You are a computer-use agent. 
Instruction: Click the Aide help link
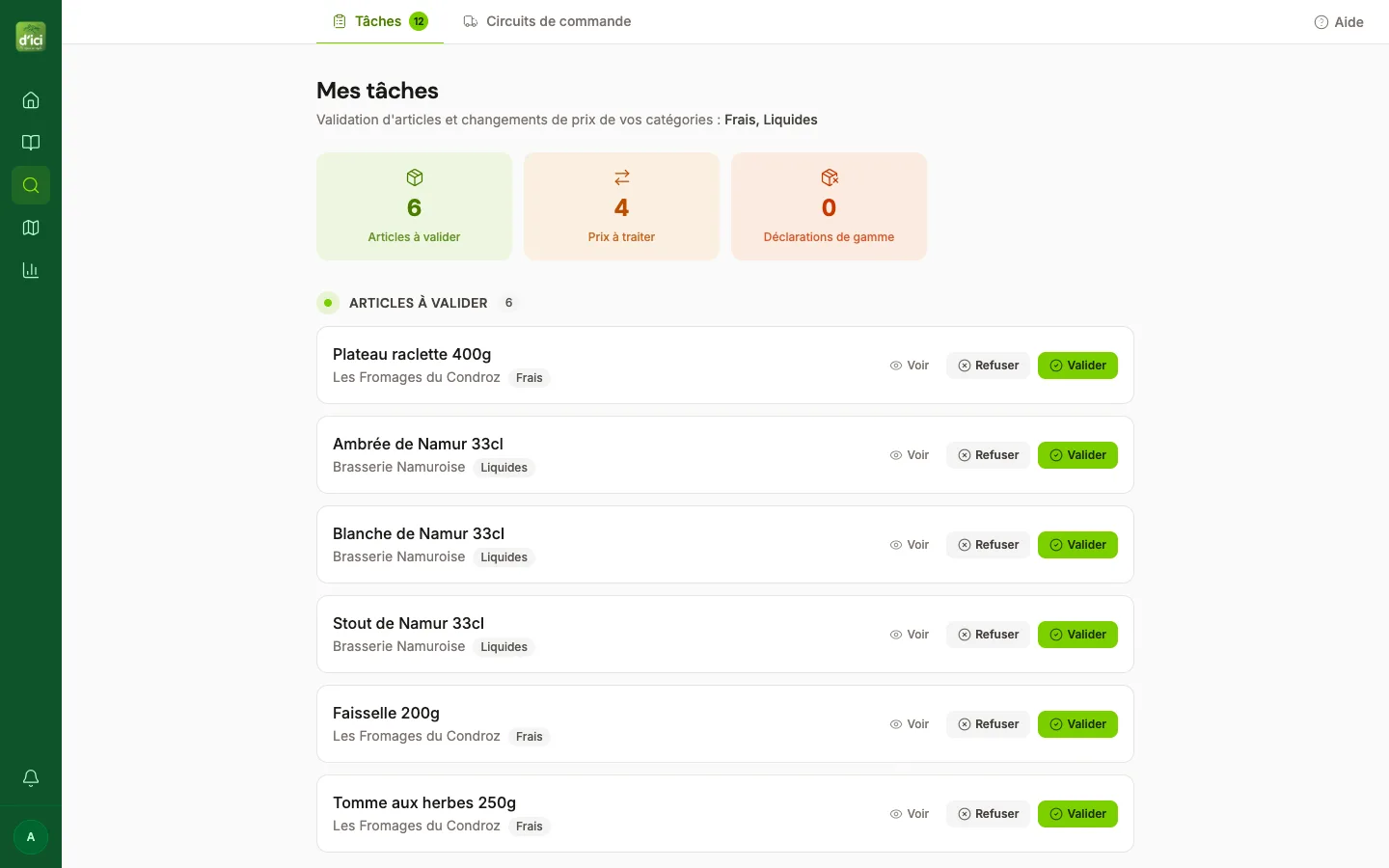click(1339, 22)
